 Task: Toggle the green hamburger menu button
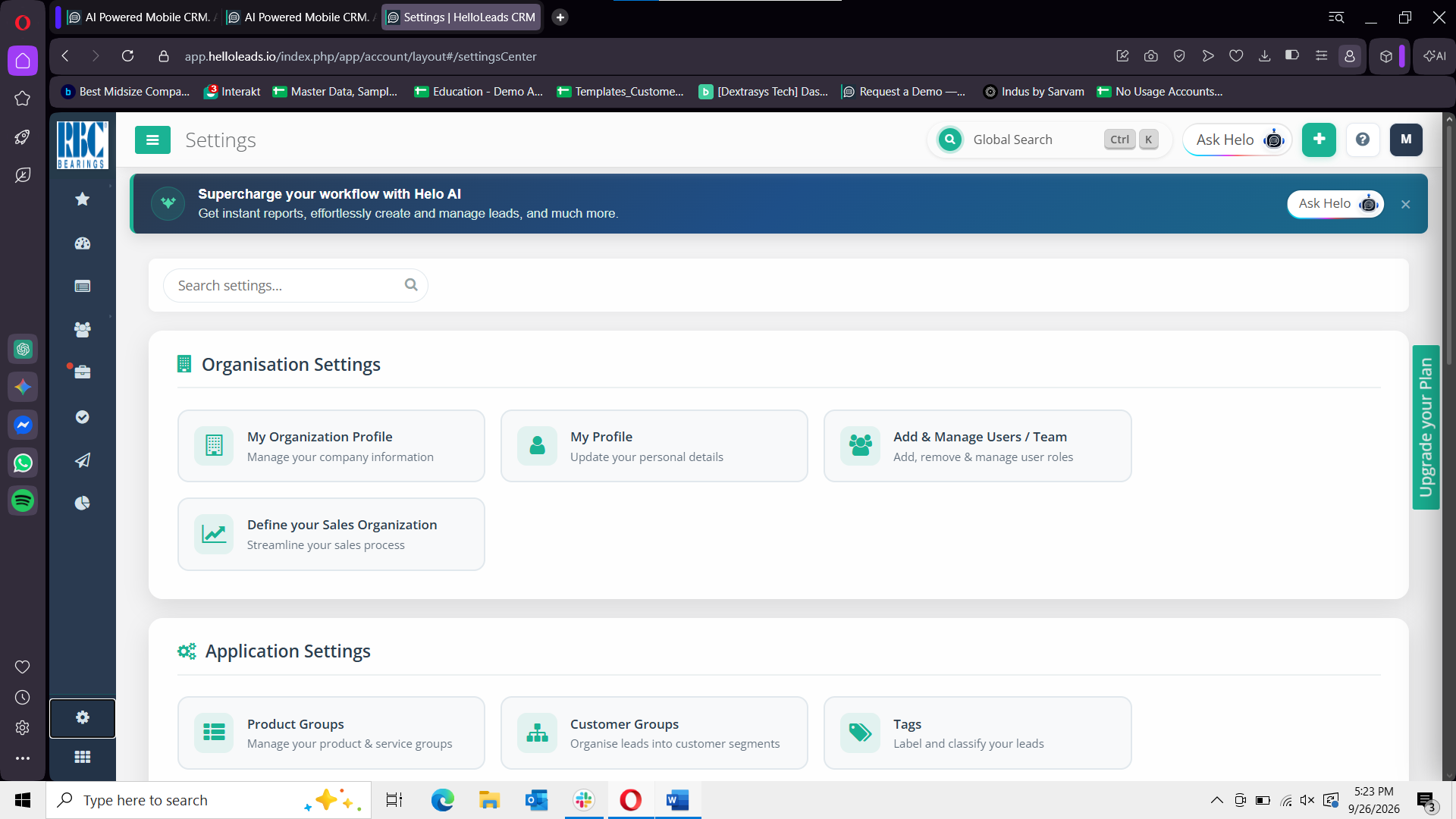point(152,140)
